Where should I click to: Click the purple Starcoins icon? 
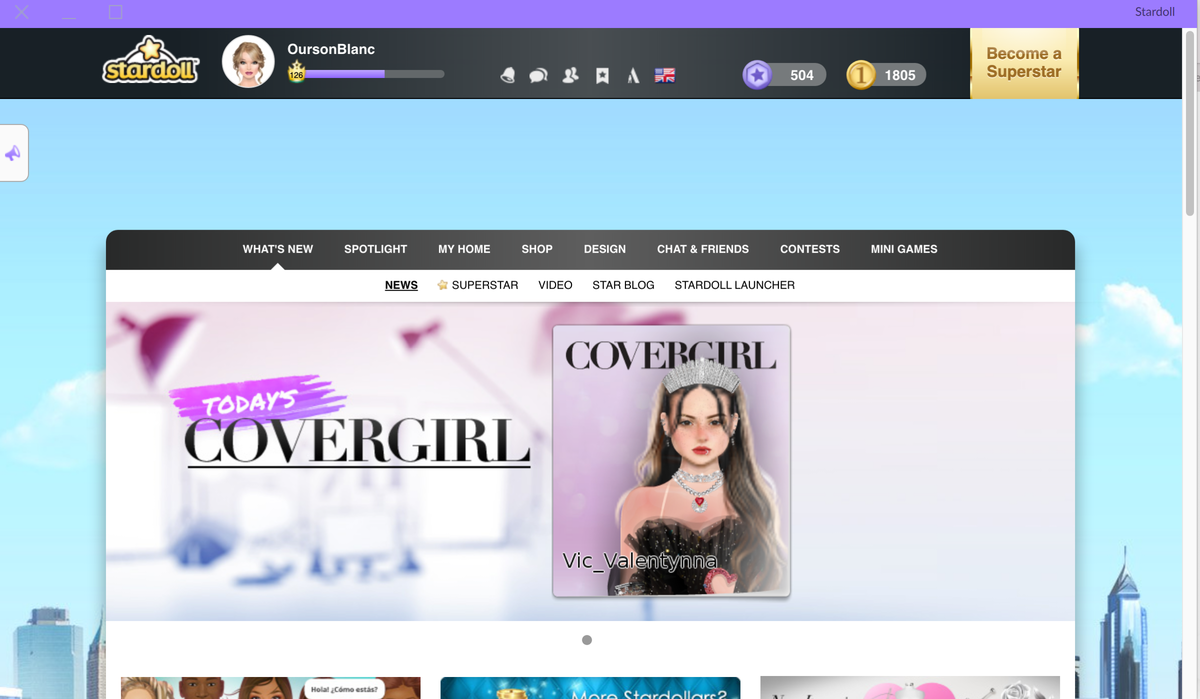click(x=757, y=75)
